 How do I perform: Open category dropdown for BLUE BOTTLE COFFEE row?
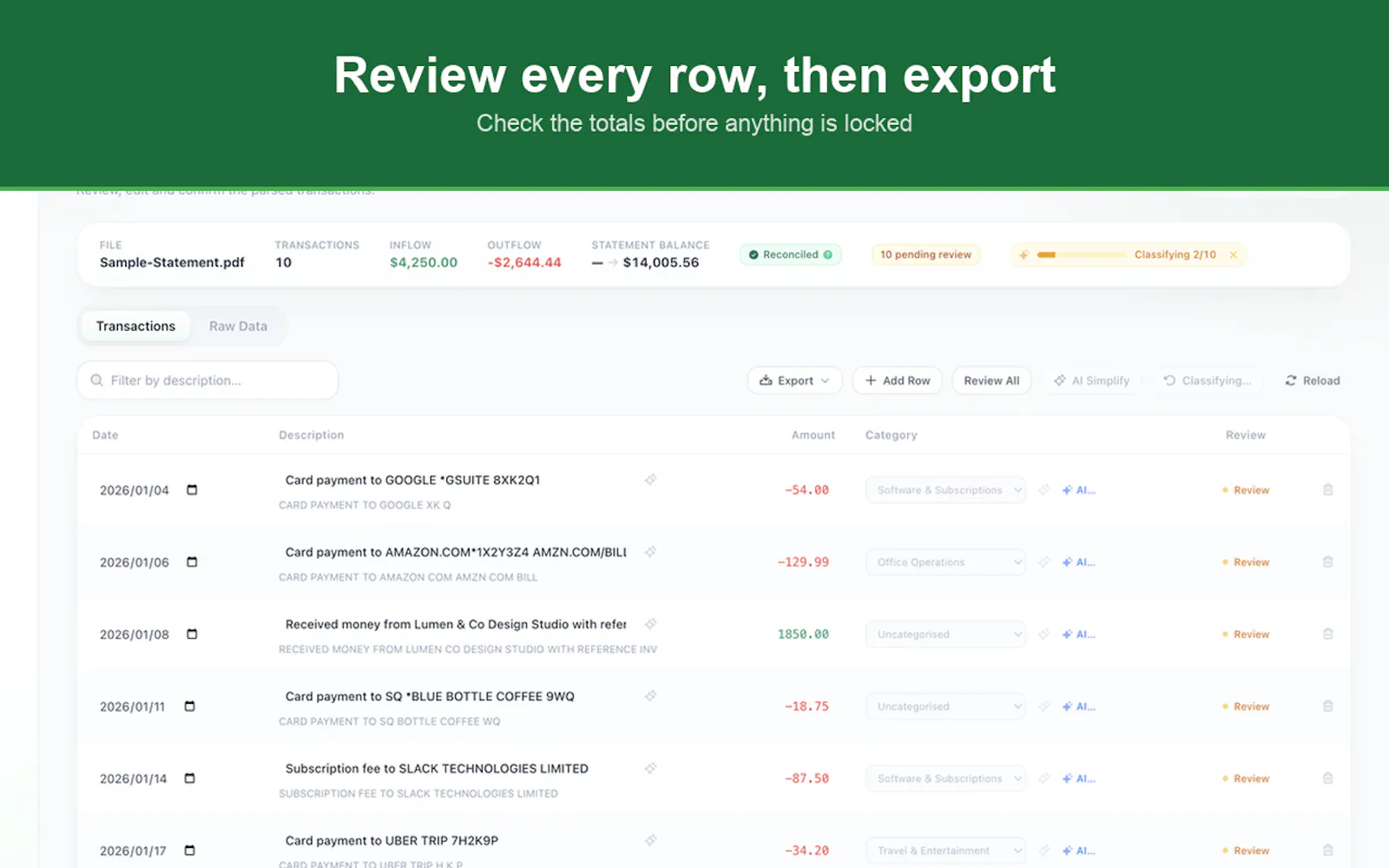coord(945,707)
